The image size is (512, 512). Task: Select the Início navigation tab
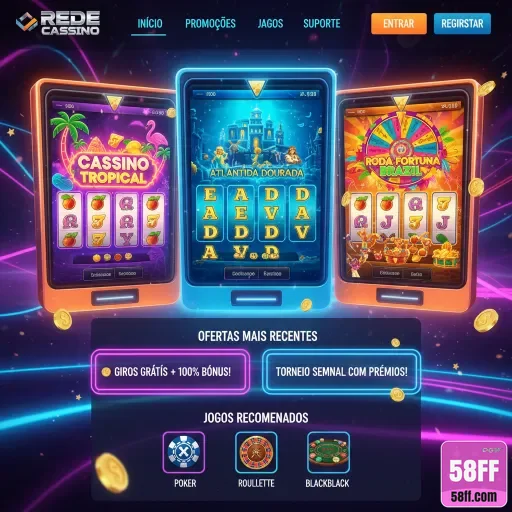point(150,24)
